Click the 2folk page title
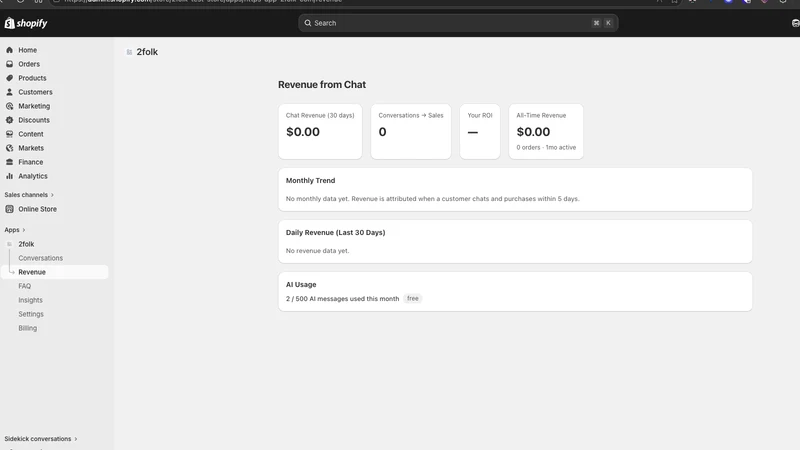 click(147, 52)
